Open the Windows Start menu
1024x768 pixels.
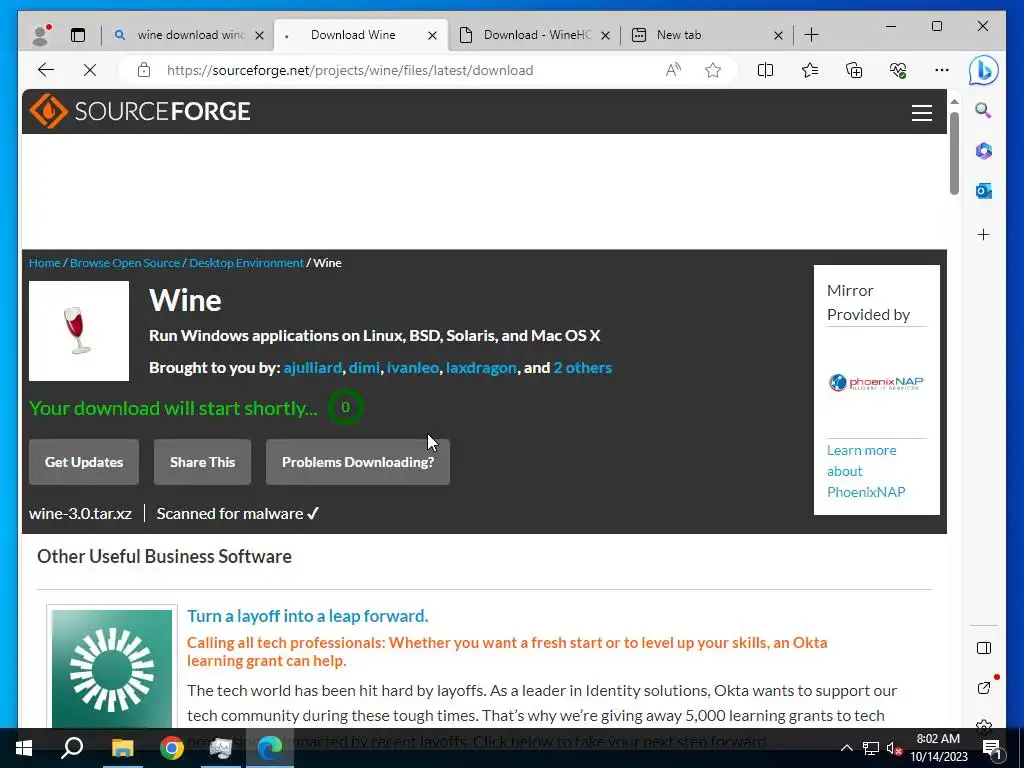pyautogui.click(x=24, y=748)
